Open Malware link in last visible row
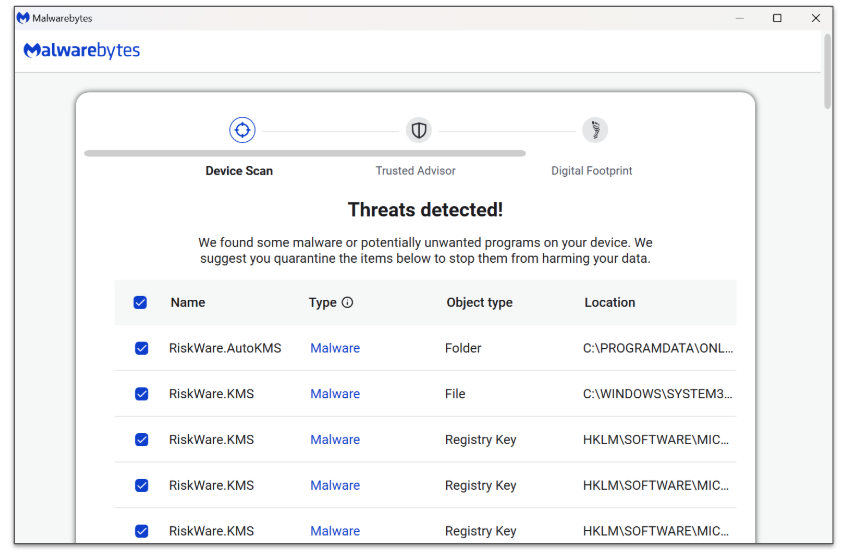Viewport: 850px width, 552px height. [x=335, y=531]
